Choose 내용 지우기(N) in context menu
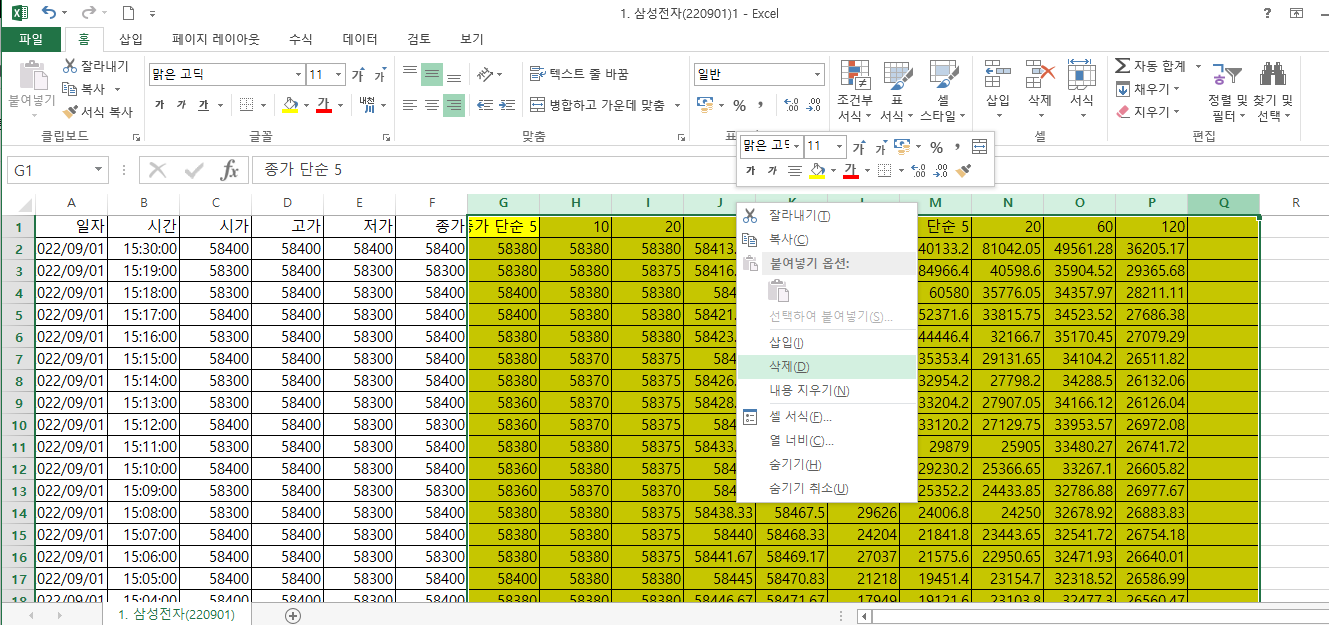The height and width of the screenshot is (625, 1329). pyautogui.click(x=827, y=390)
